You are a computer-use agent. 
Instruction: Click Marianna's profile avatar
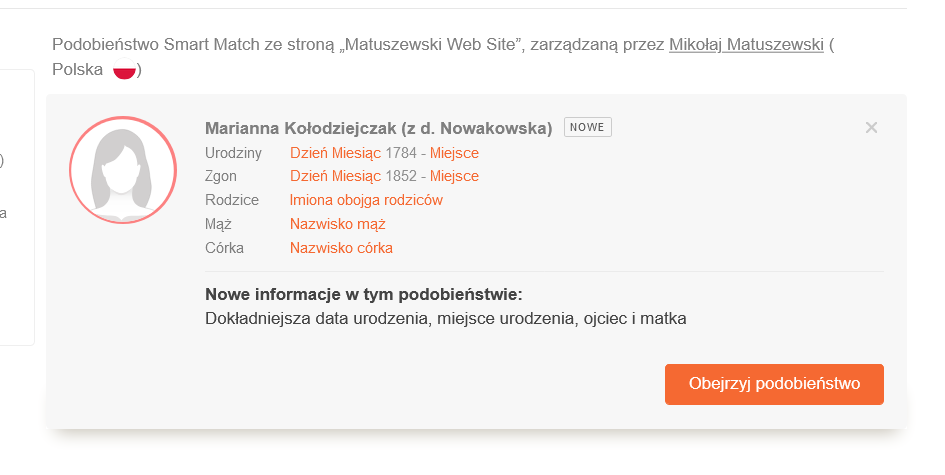[x=122, y=169]
